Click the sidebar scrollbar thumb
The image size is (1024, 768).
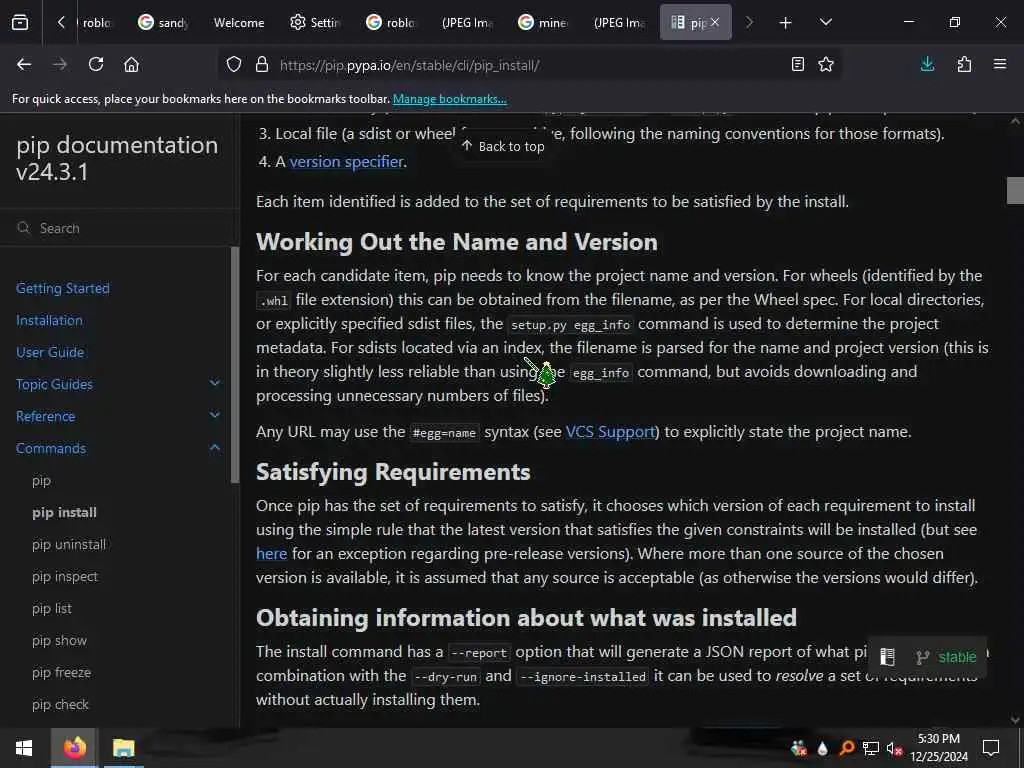click(235, 364)
